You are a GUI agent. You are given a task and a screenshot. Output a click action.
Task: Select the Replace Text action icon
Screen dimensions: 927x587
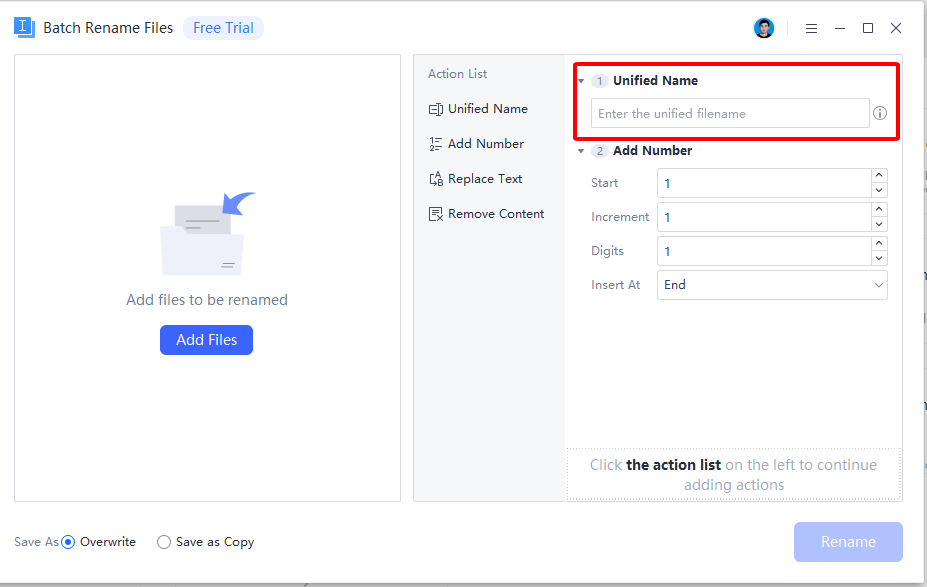click(434, 178)
